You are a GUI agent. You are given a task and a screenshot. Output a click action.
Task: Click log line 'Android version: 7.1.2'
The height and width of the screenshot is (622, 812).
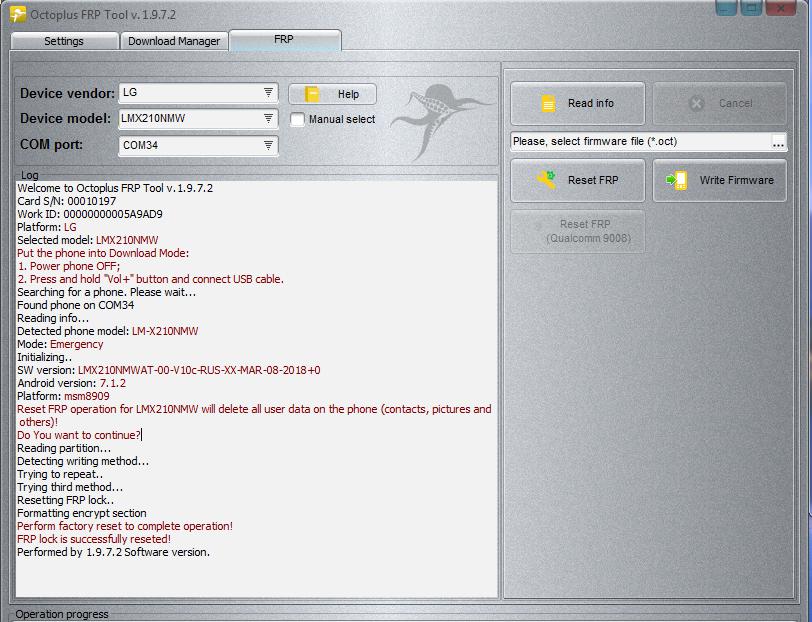(x=71, y=383)
